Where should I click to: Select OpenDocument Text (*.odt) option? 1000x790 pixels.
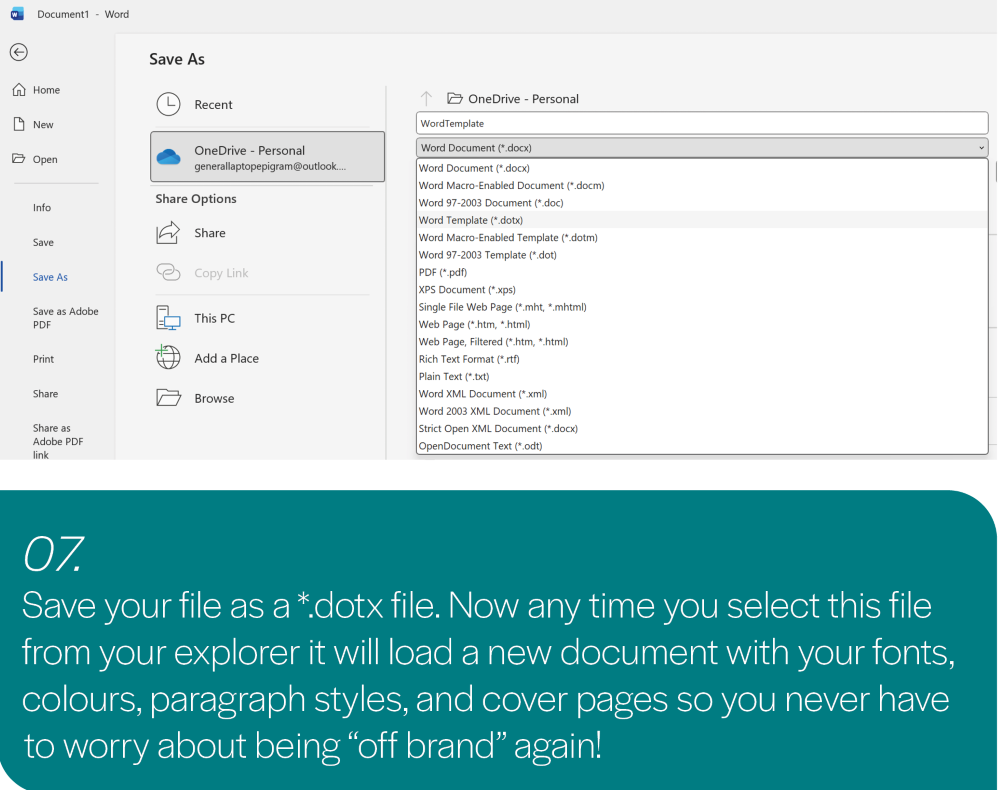point(702,446)
